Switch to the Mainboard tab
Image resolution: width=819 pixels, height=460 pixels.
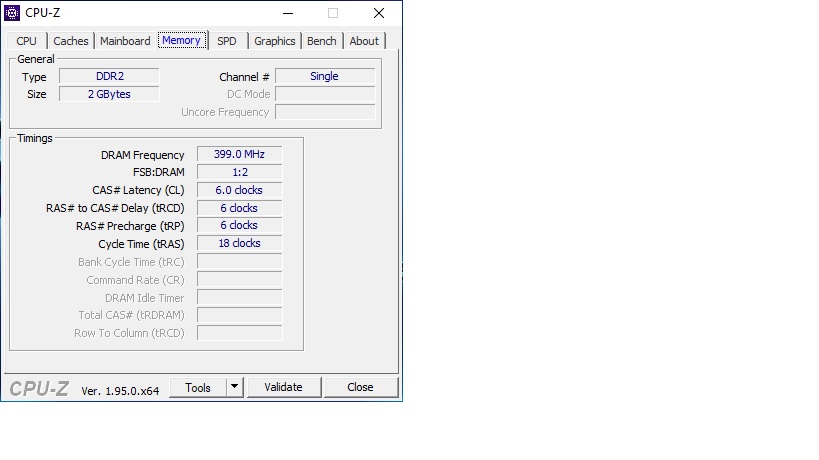[125, 41]
